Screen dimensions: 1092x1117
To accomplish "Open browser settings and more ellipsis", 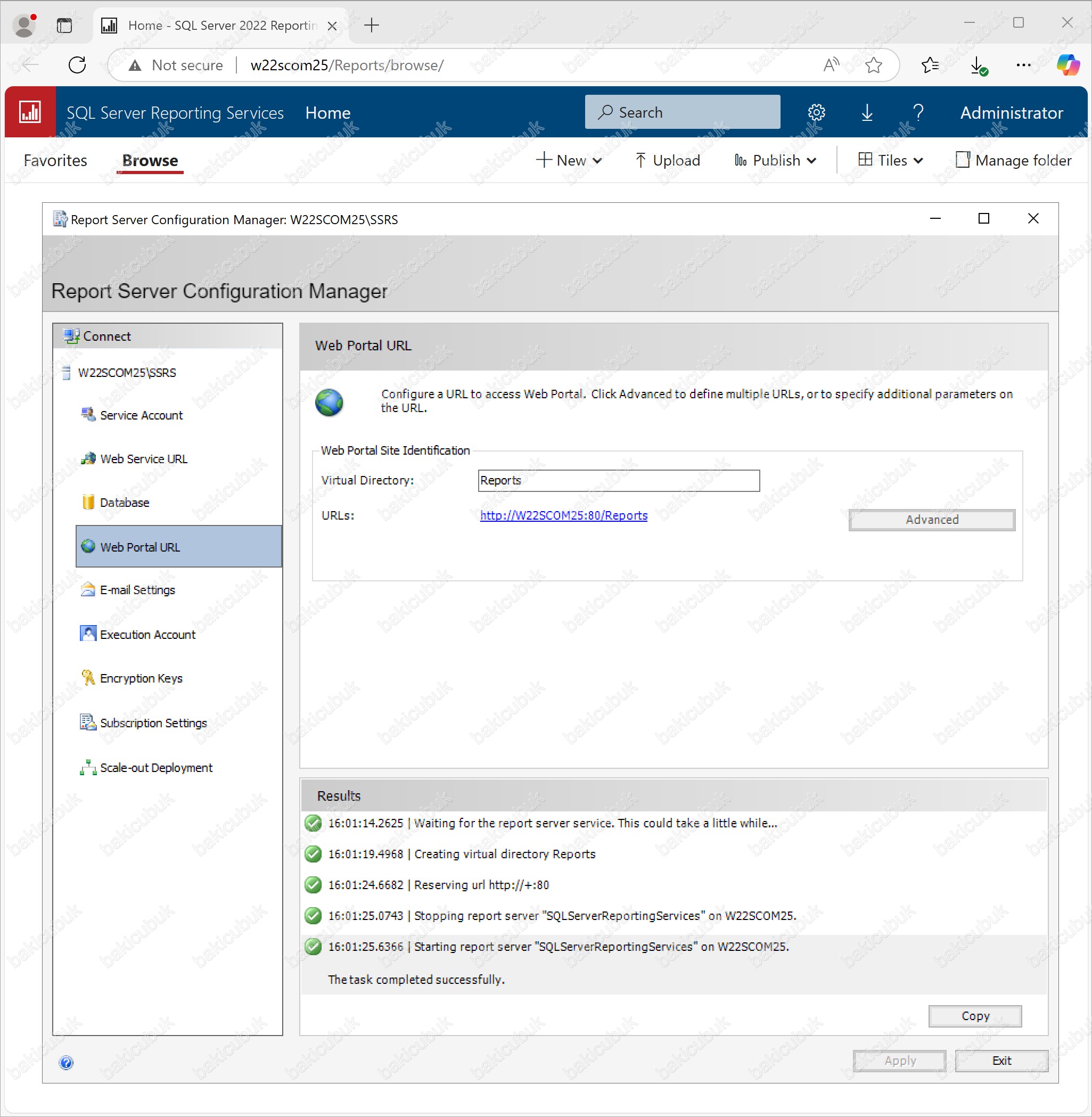I will tap(1023, 65).
